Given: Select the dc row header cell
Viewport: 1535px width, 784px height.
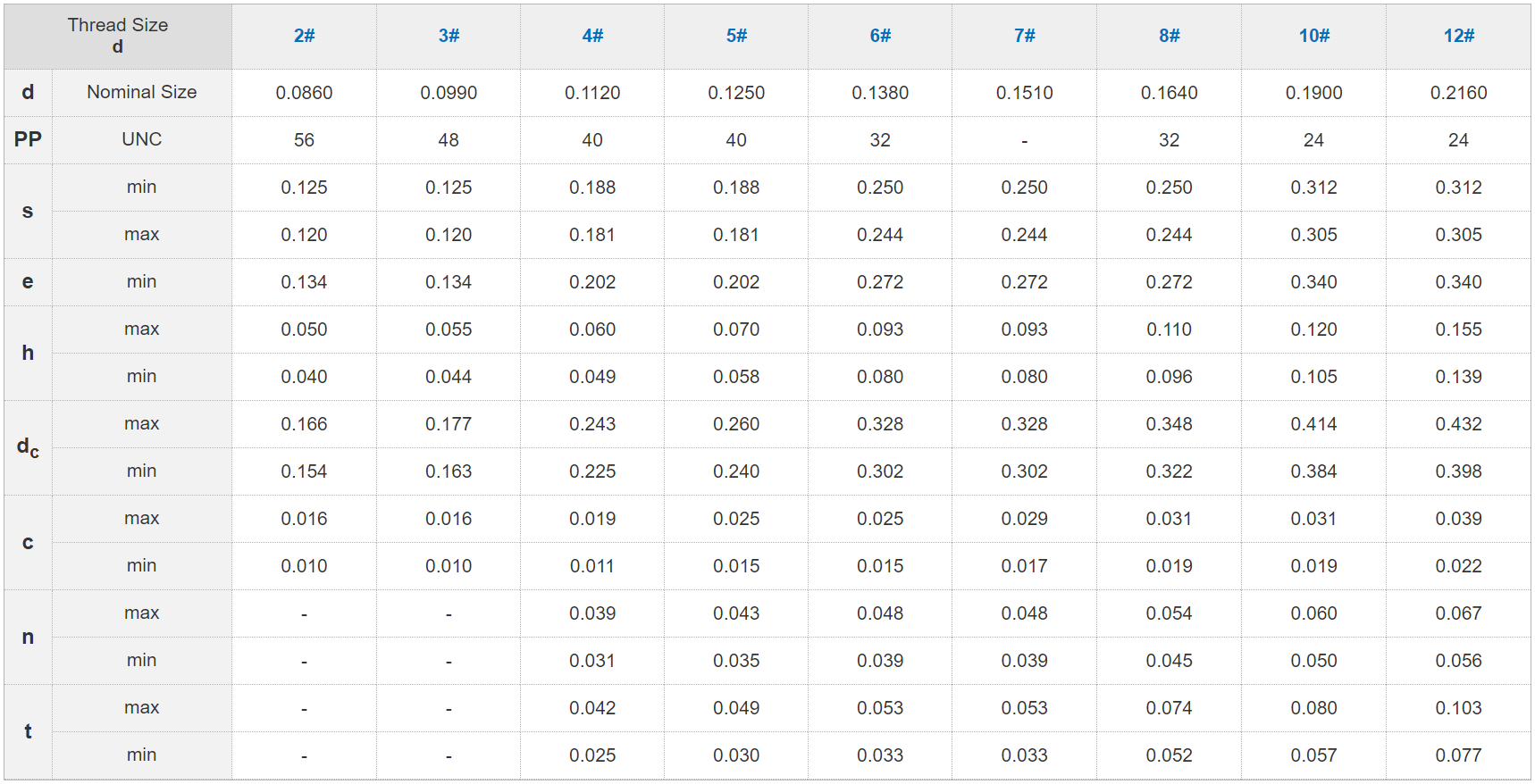Looking at the screenshot, I should pyautogui.click(x=28, y=447).
